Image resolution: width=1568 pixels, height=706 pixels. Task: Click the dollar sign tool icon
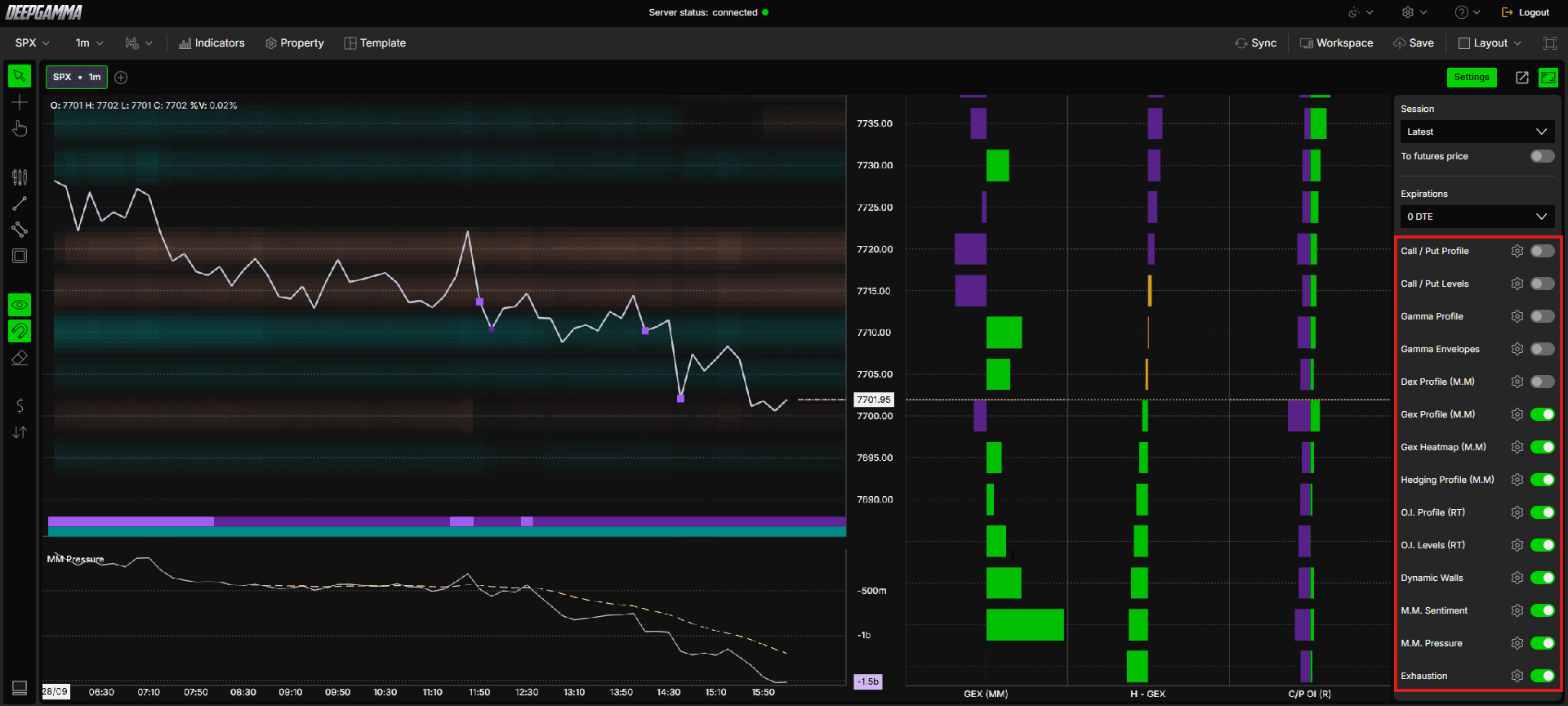click(20, 405)
